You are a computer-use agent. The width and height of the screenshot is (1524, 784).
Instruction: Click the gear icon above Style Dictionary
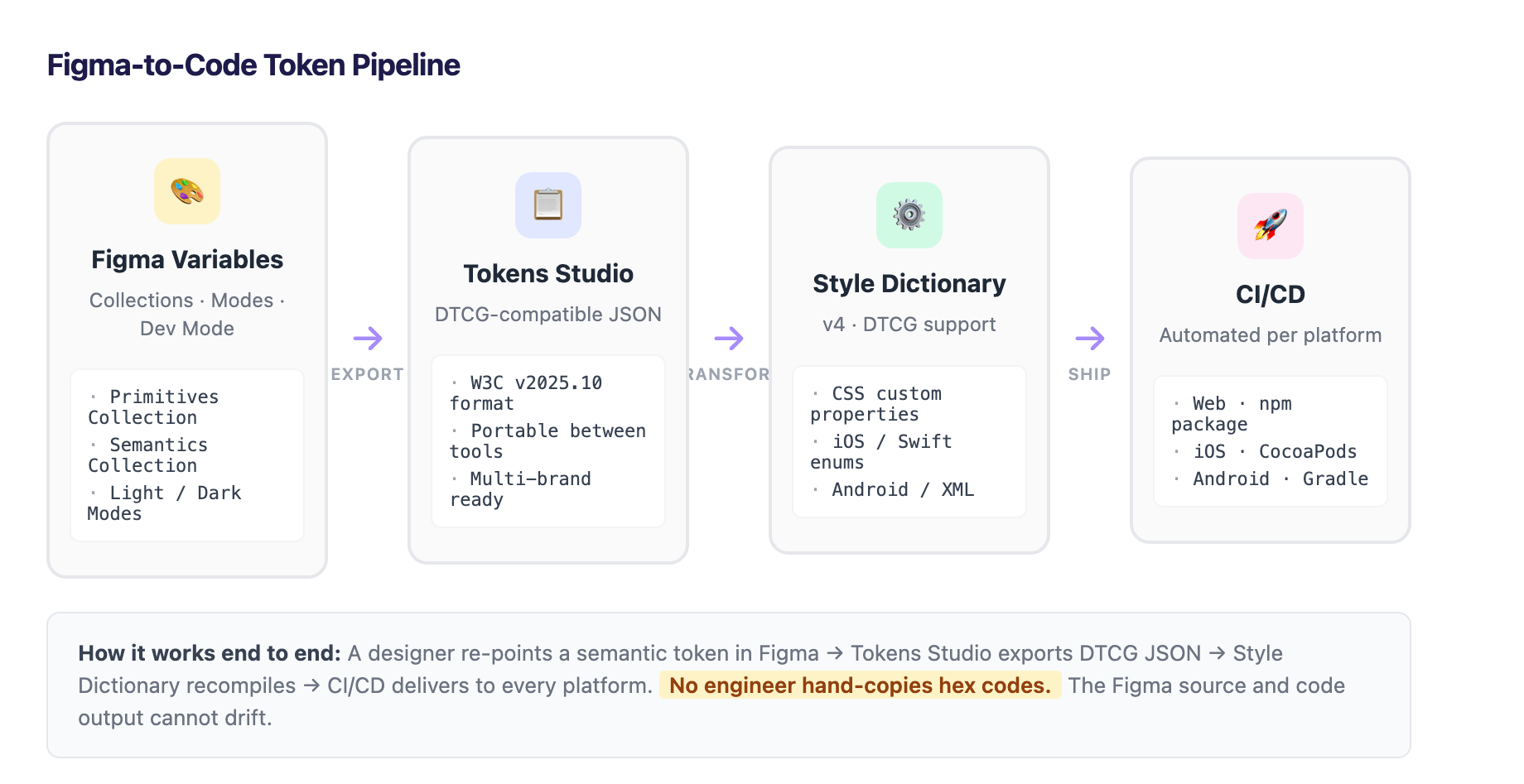(909, 215)
